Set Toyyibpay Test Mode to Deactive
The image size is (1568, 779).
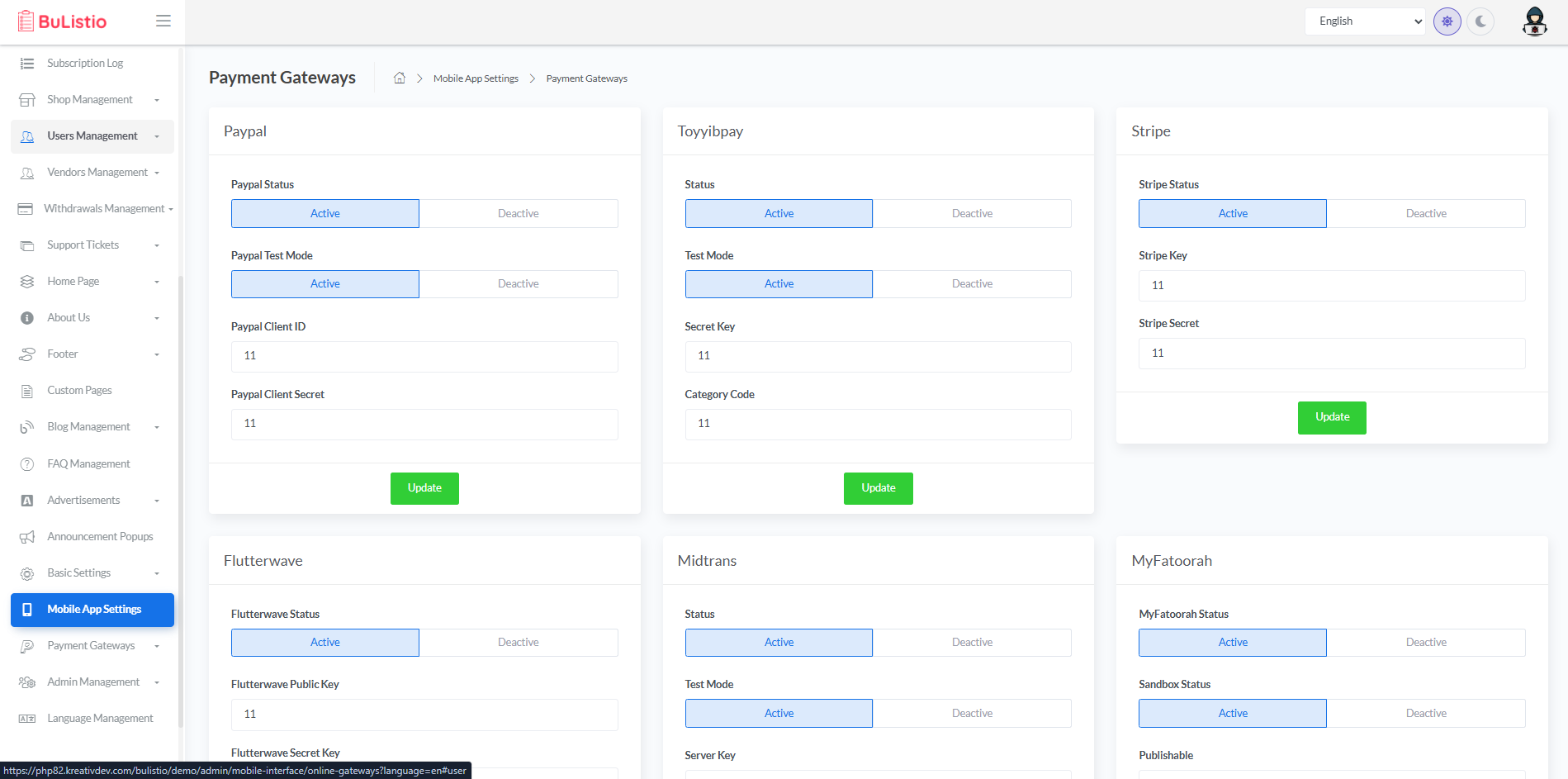point(973,283)
